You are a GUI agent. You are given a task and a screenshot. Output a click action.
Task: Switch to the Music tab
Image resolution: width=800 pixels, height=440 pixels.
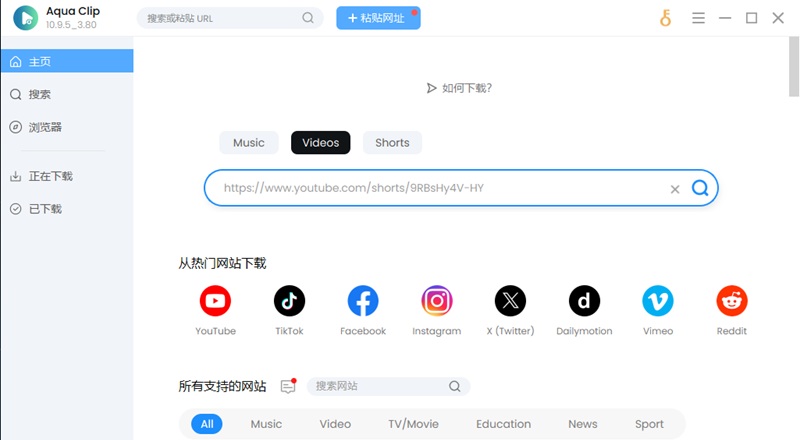(x=249, y=142)
